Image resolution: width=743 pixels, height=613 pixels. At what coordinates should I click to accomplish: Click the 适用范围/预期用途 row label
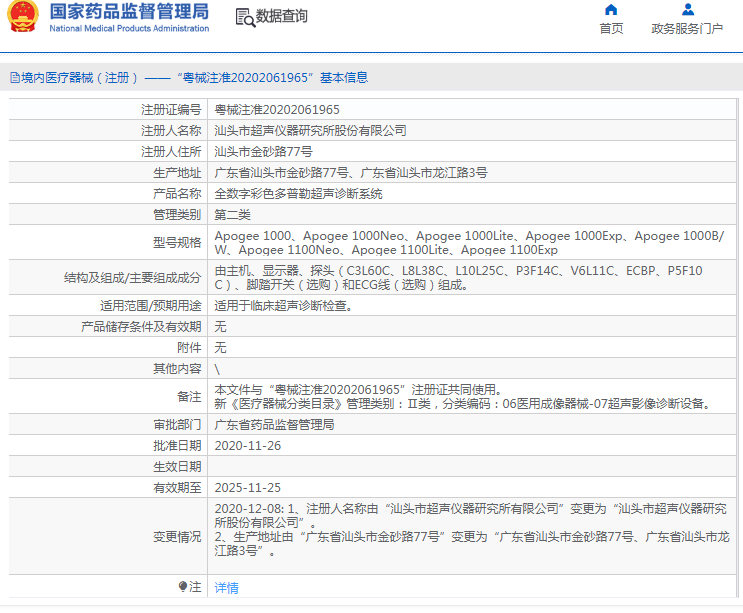click(x=151, y=306)
